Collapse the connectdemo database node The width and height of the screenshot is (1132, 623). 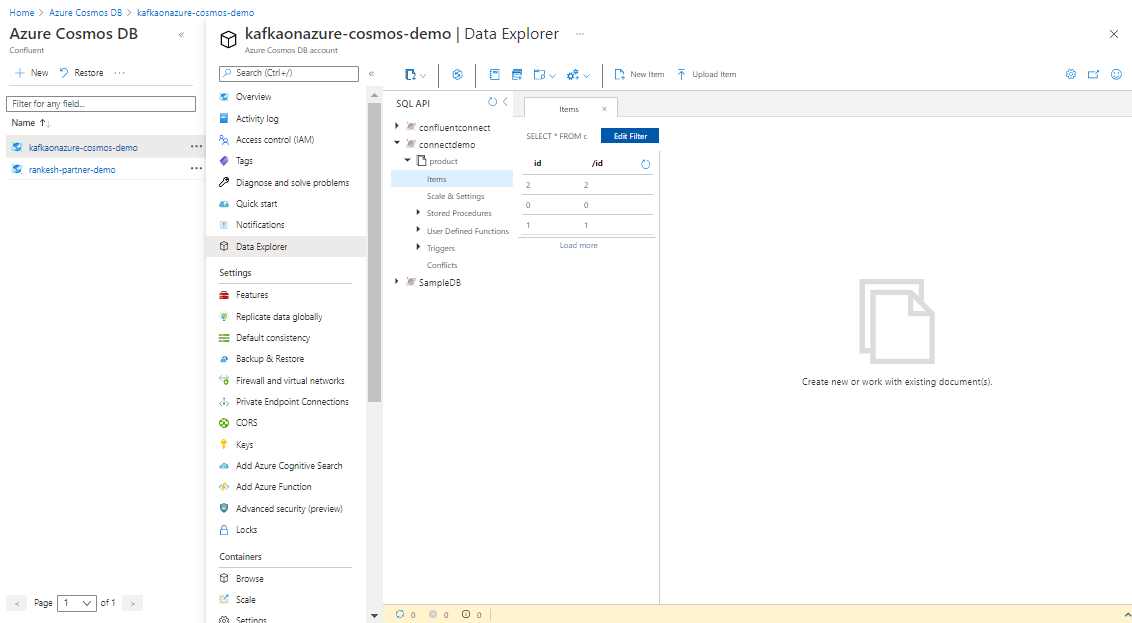396,143
